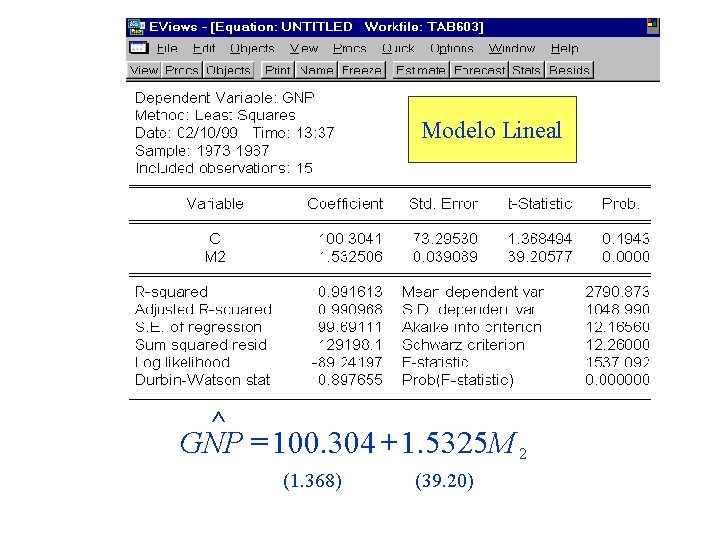Viewport: 720px width, 540px height.
Task: Click t-statistic value 39.20577
Action: (540, 257)
